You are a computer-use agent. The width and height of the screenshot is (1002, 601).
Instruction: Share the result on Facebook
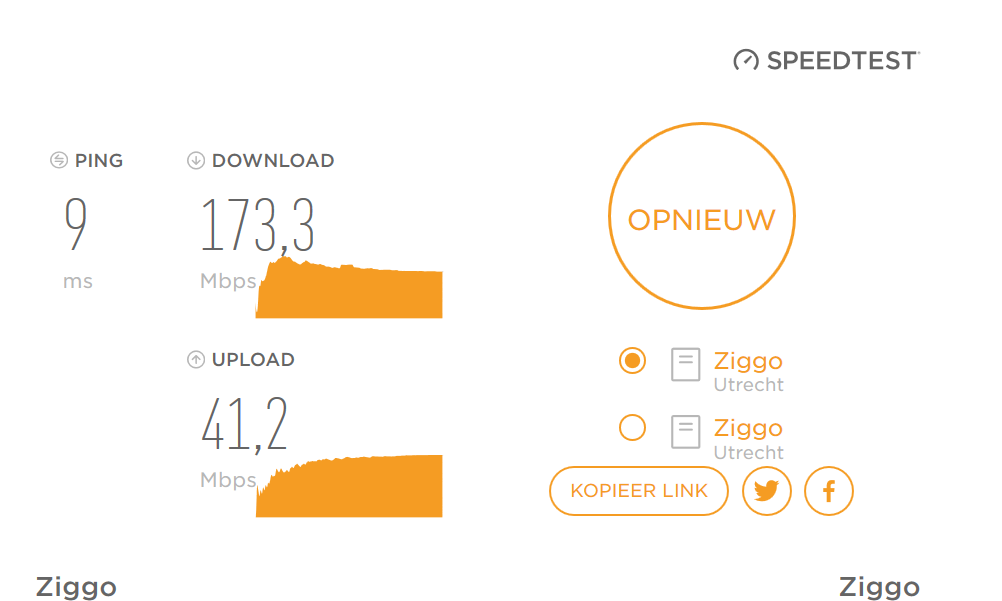(829, 491)
